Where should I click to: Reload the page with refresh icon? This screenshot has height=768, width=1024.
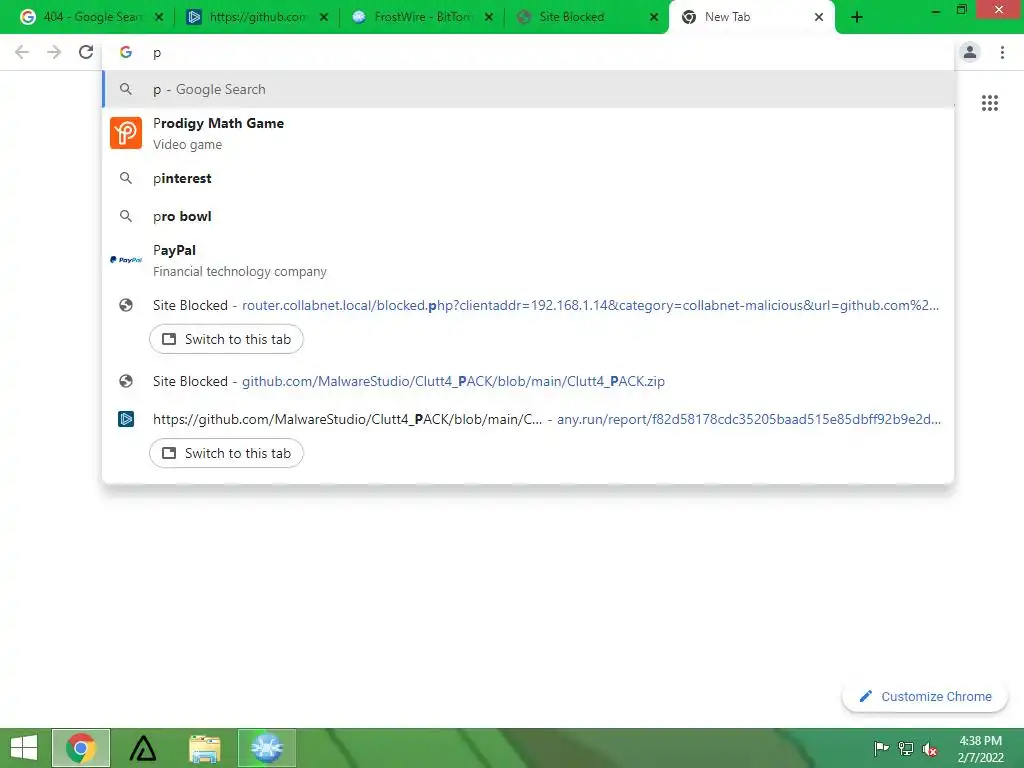86,52
